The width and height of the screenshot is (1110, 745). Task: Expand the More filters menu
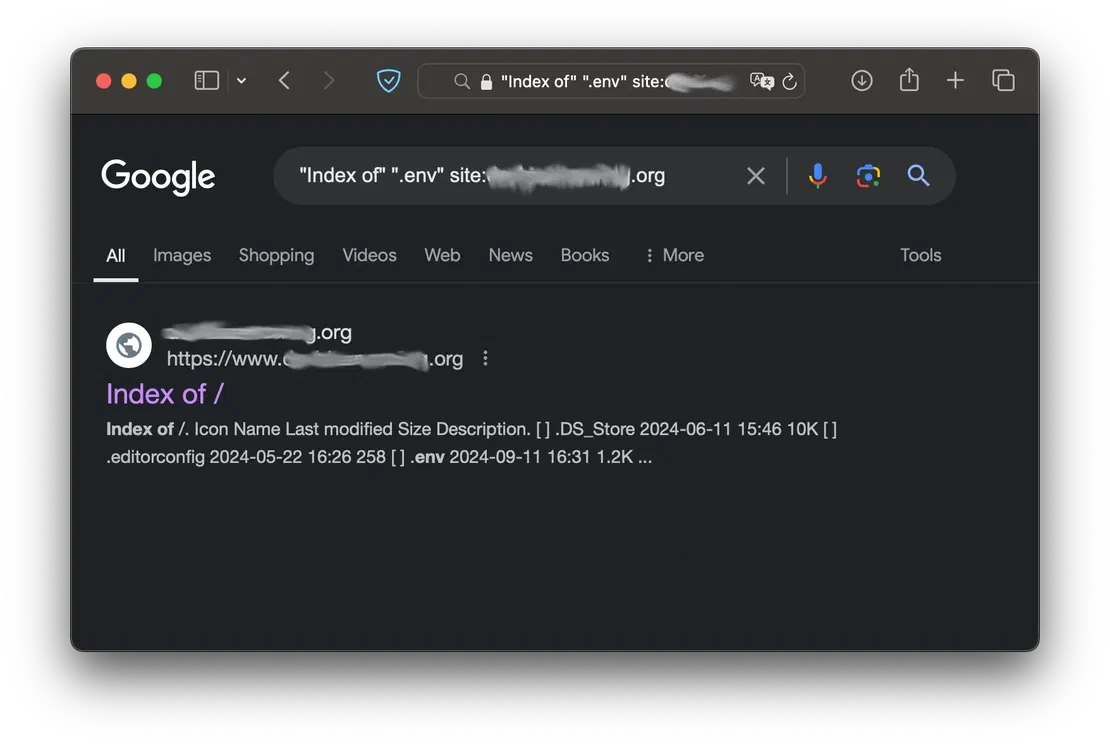click(675, 255)
